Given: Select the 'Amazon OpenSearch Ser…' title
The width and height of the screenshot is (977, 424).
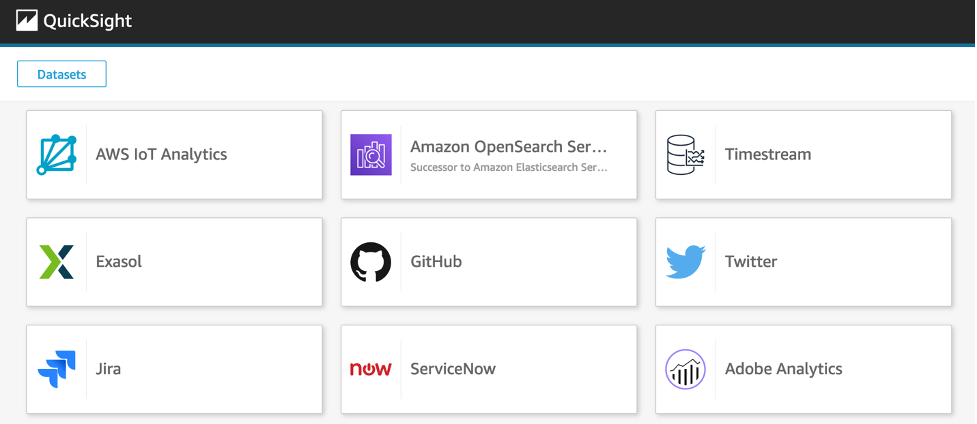Looking at the screenshot, I should (x=508, y=147).
